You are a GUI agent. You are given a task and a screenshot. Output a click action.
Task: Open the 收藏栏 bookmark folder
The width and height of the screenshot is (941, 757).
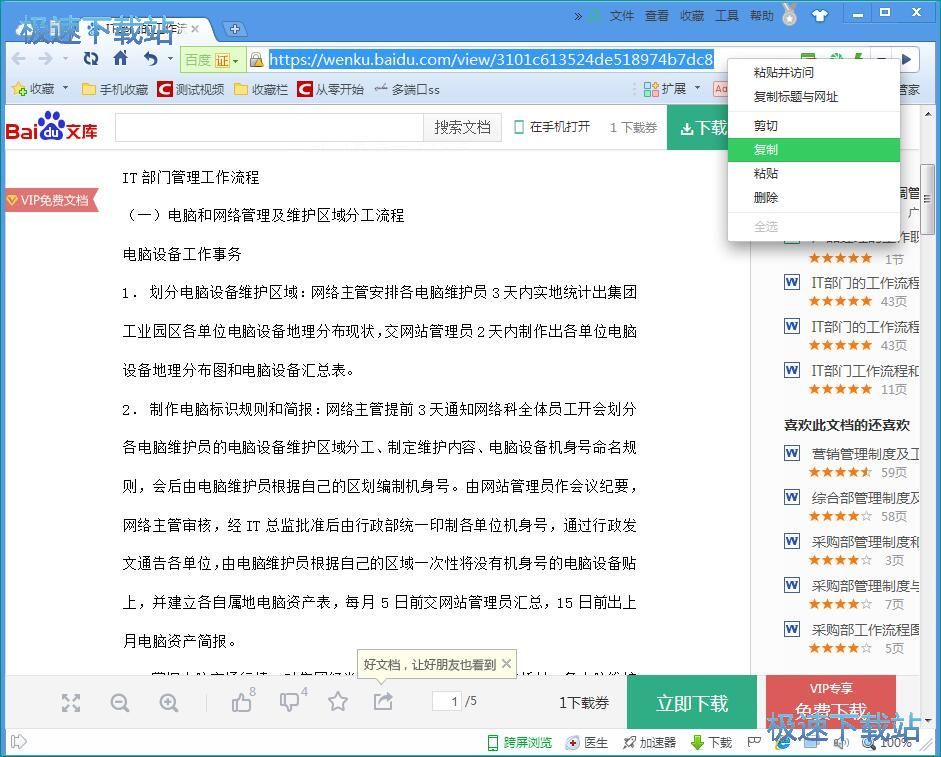[261, 89]
